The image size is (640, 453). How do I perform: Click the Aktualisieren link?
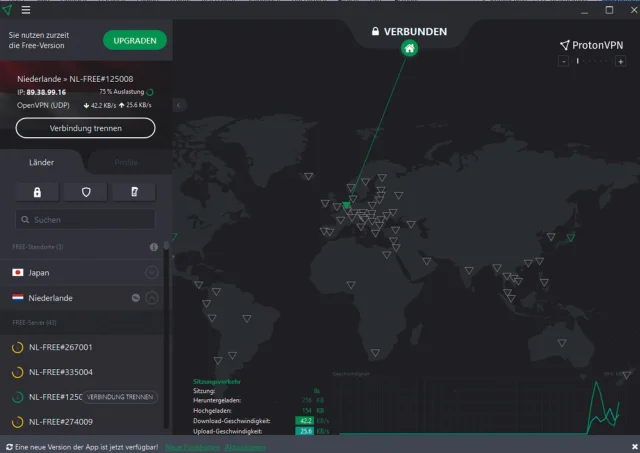pyautogui.click(x=245, y=447)
